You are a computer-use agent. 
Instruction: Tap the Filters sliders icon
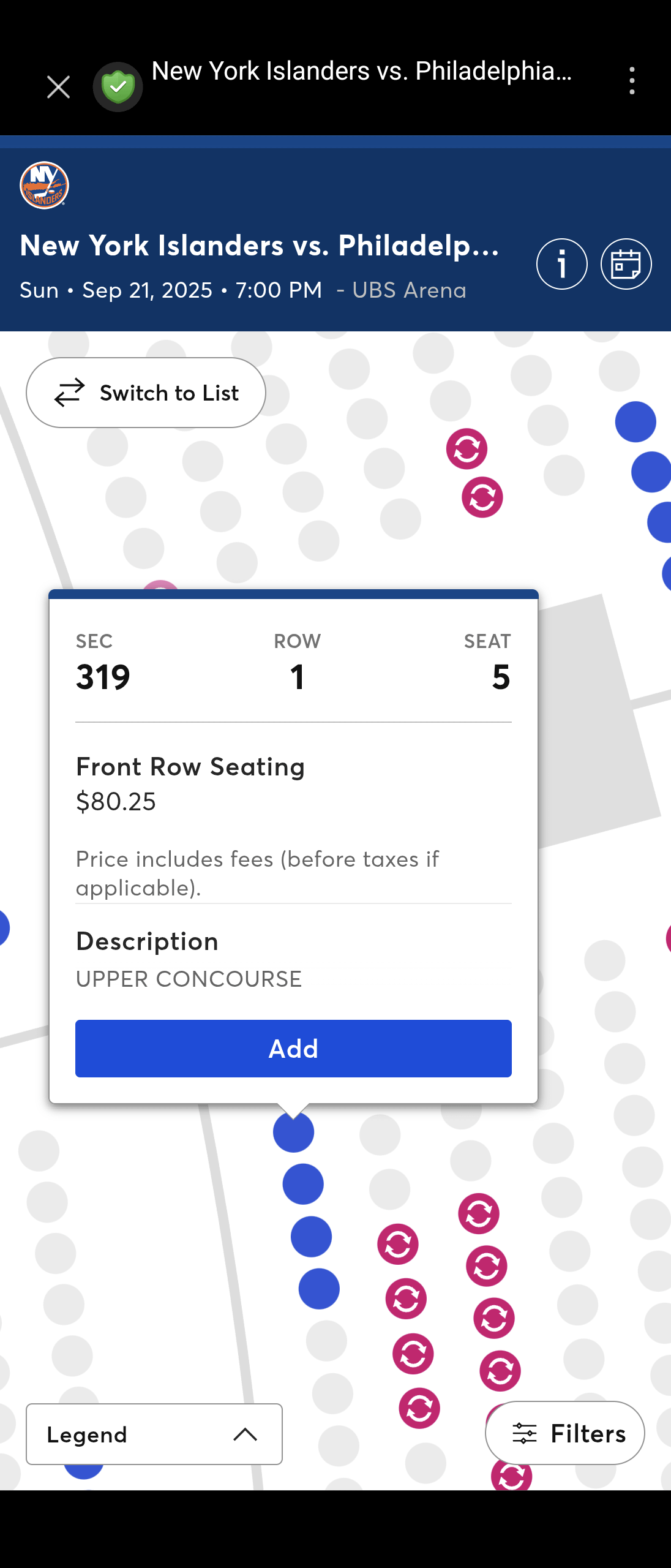tap(525, 1434)
